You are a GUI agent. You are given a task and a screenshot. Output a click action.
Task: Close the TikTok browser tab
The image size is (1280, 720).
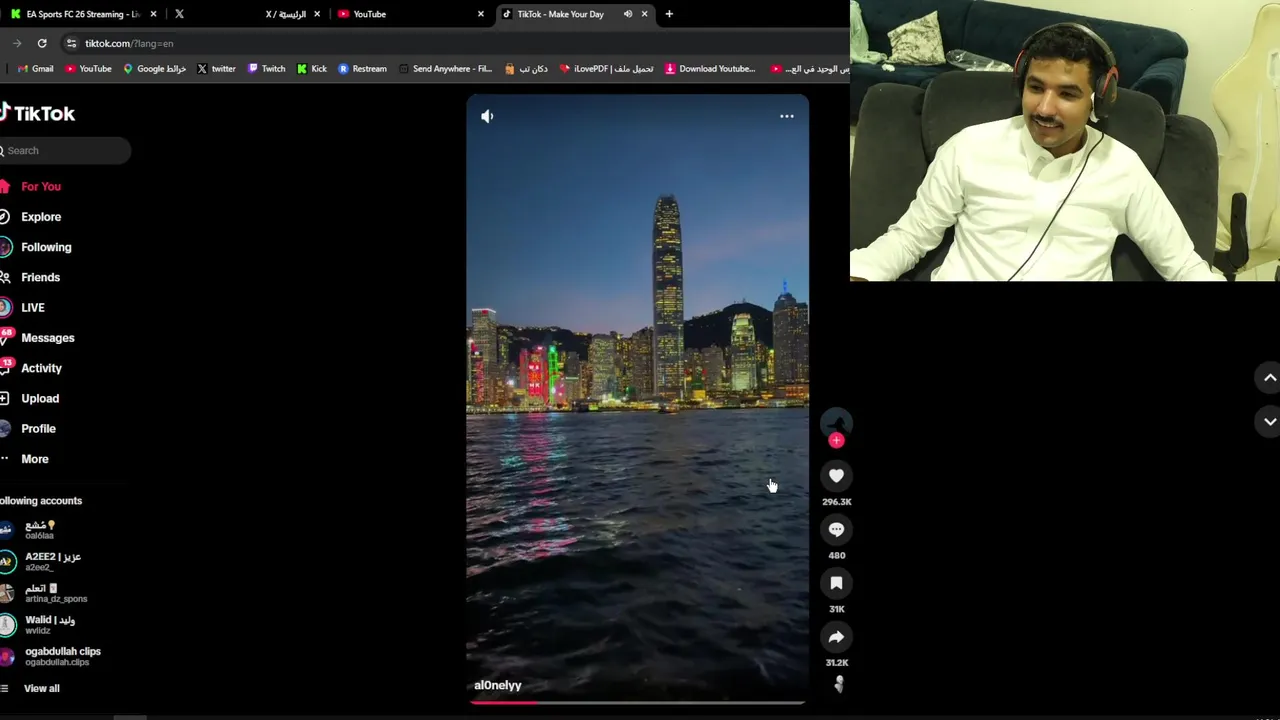[644, 14]
